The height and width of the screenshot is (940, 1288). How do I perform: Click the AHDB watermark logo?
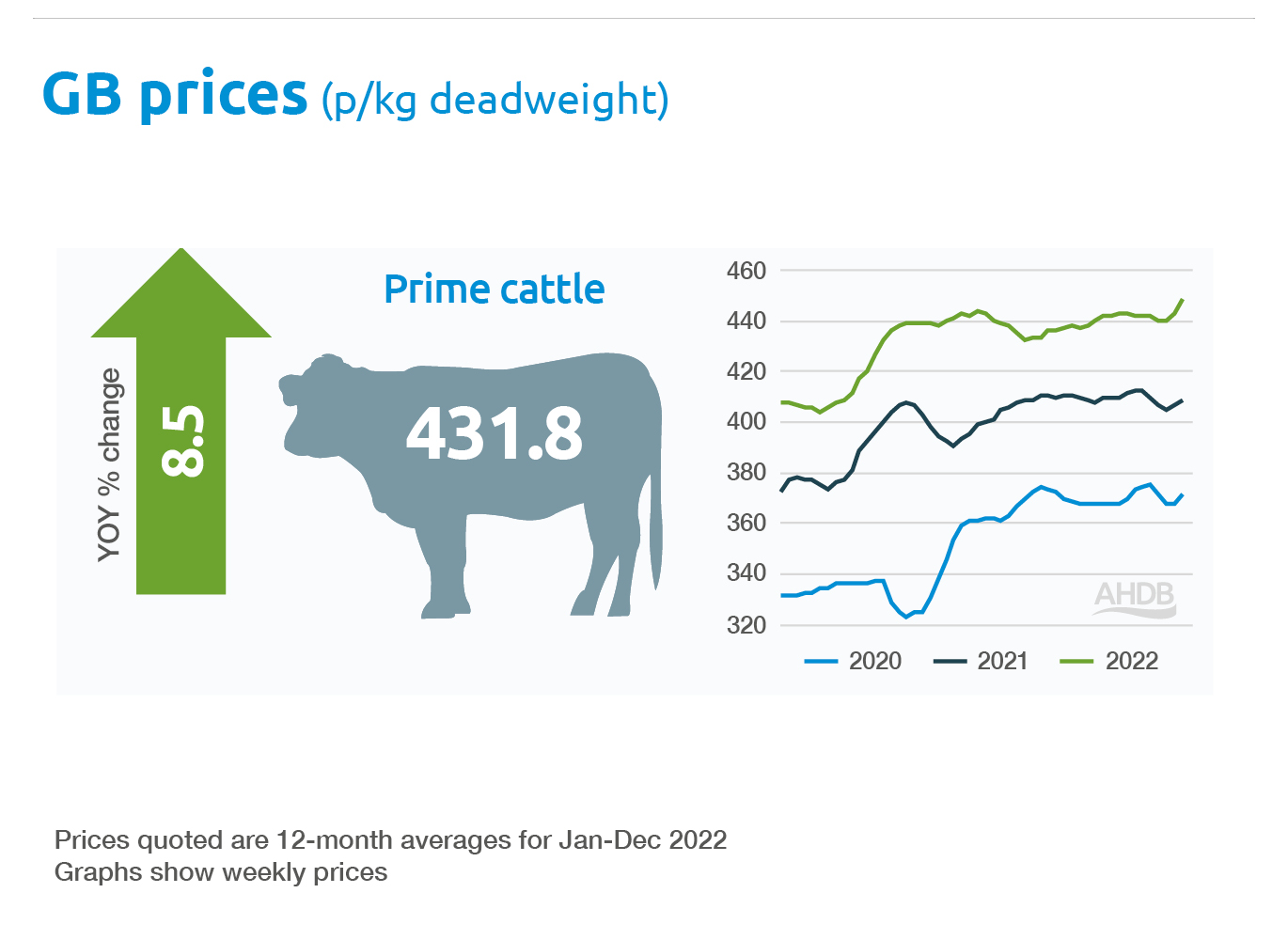[x=1135, y=598]
